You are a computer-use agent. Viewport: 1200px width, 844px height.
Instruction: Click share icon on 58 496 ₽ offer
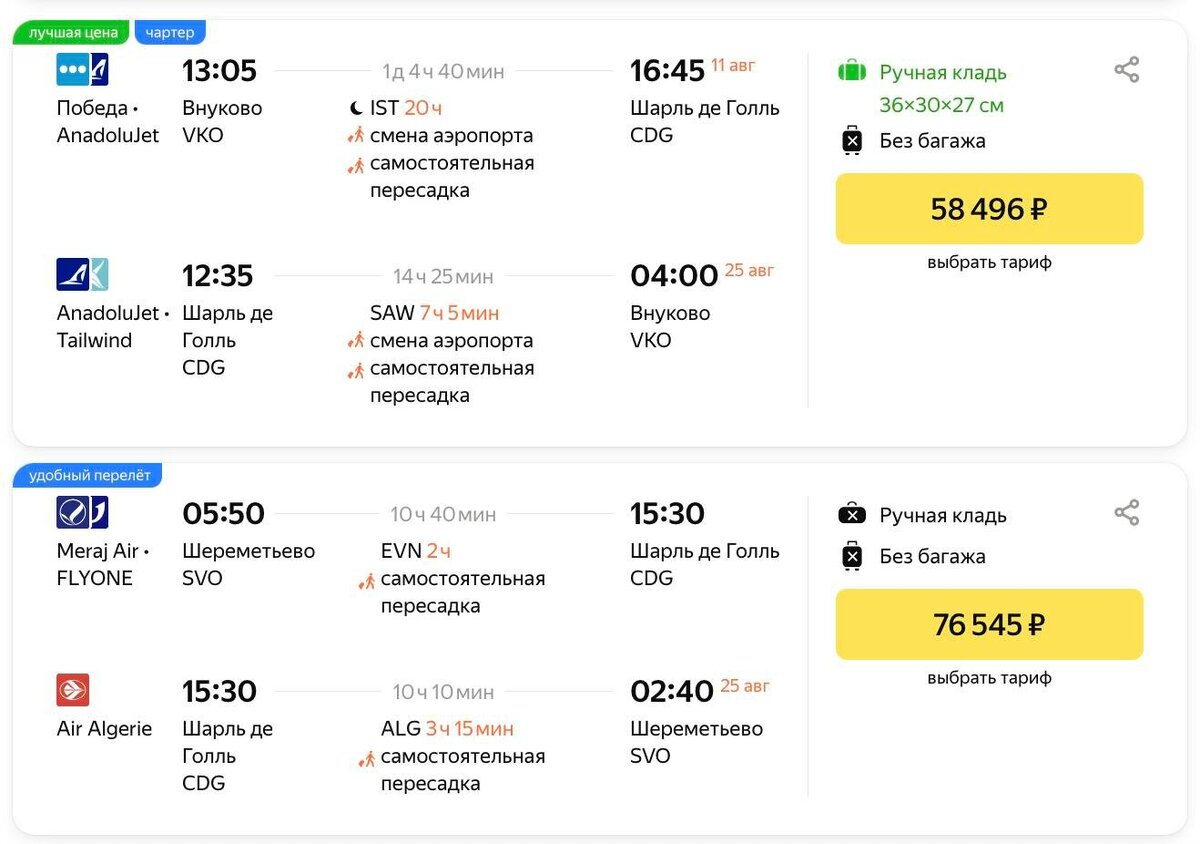1126,70
